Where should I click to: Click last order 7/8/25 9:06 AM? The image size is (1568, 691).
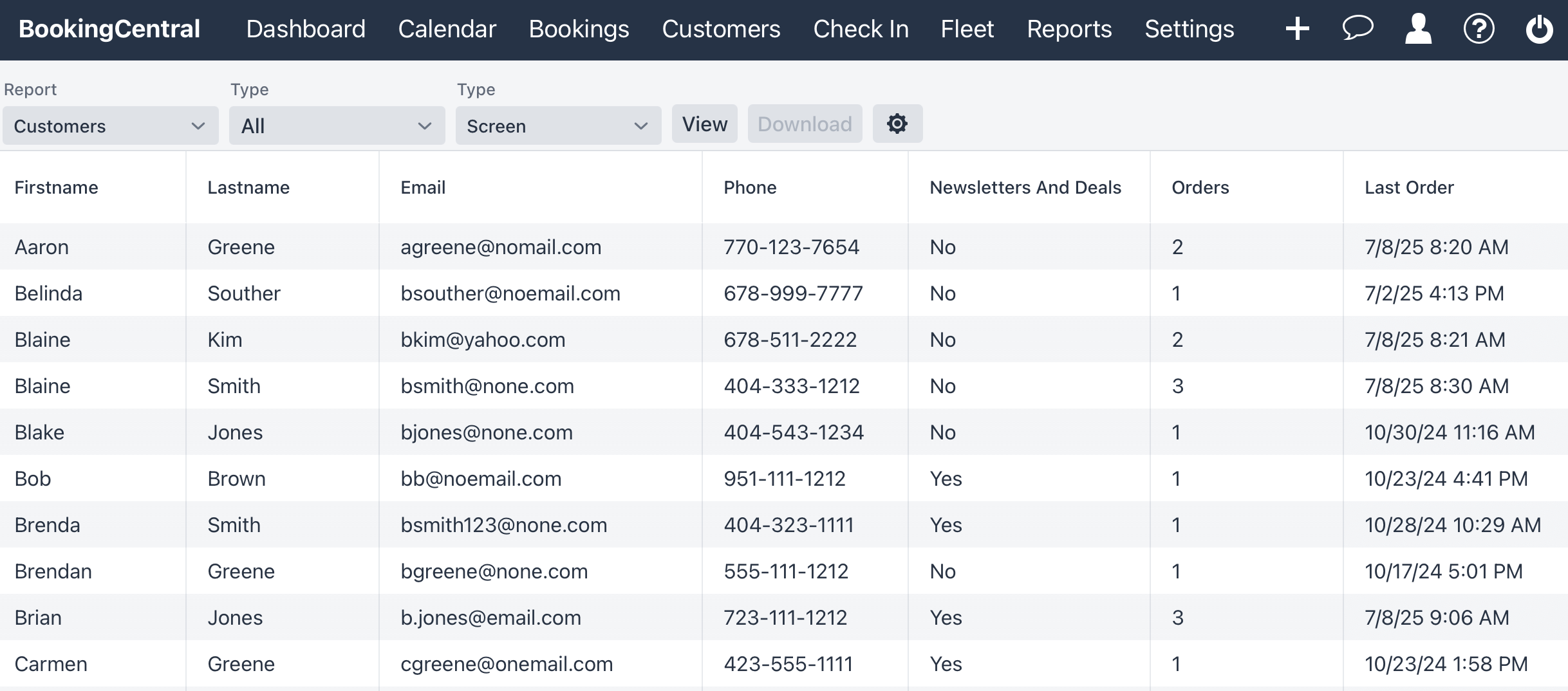tap(1437, 618)
